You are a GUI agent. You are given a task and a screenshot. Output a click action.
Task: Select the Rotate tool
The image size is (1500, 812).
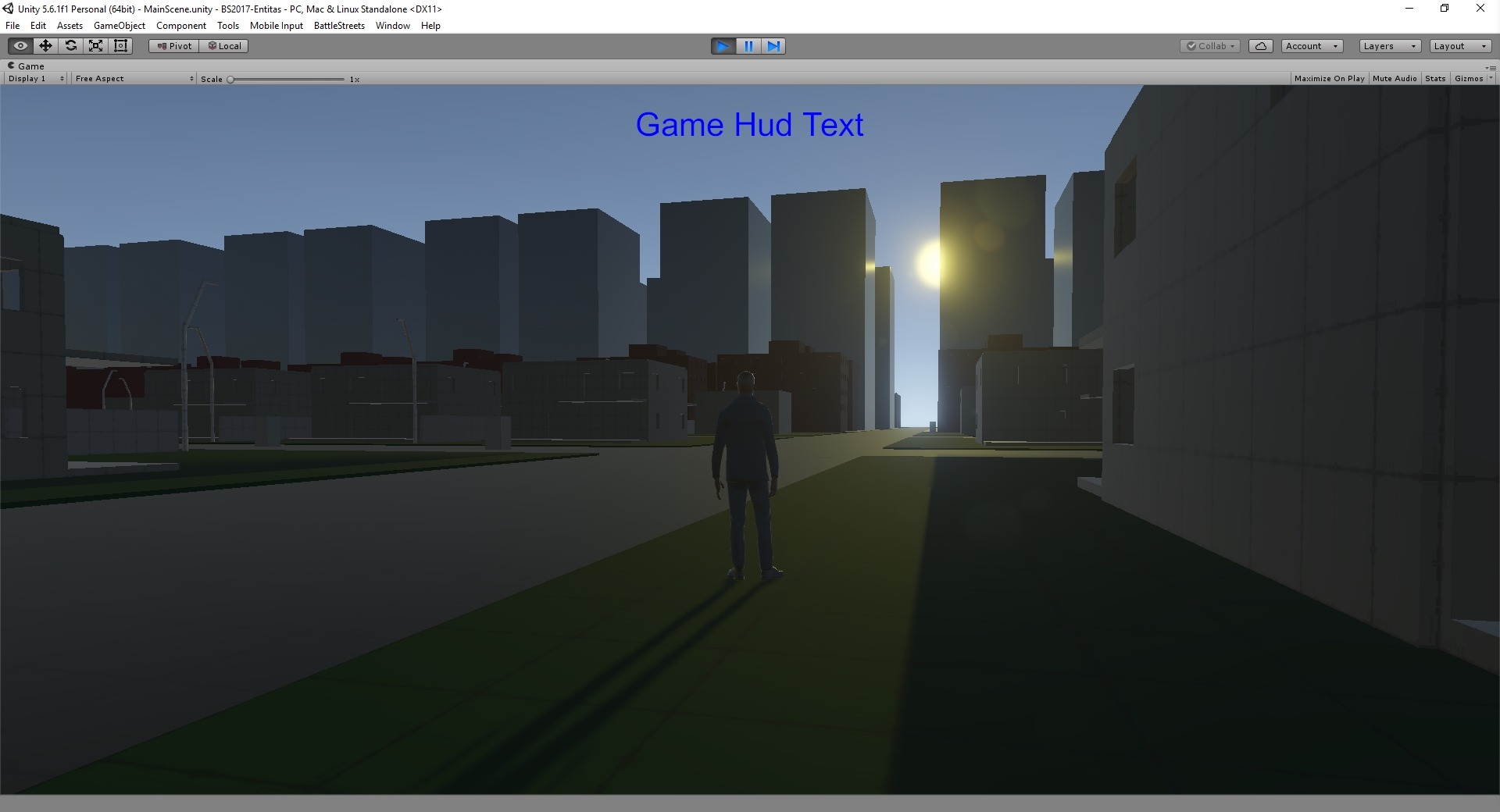coord(70,46)
